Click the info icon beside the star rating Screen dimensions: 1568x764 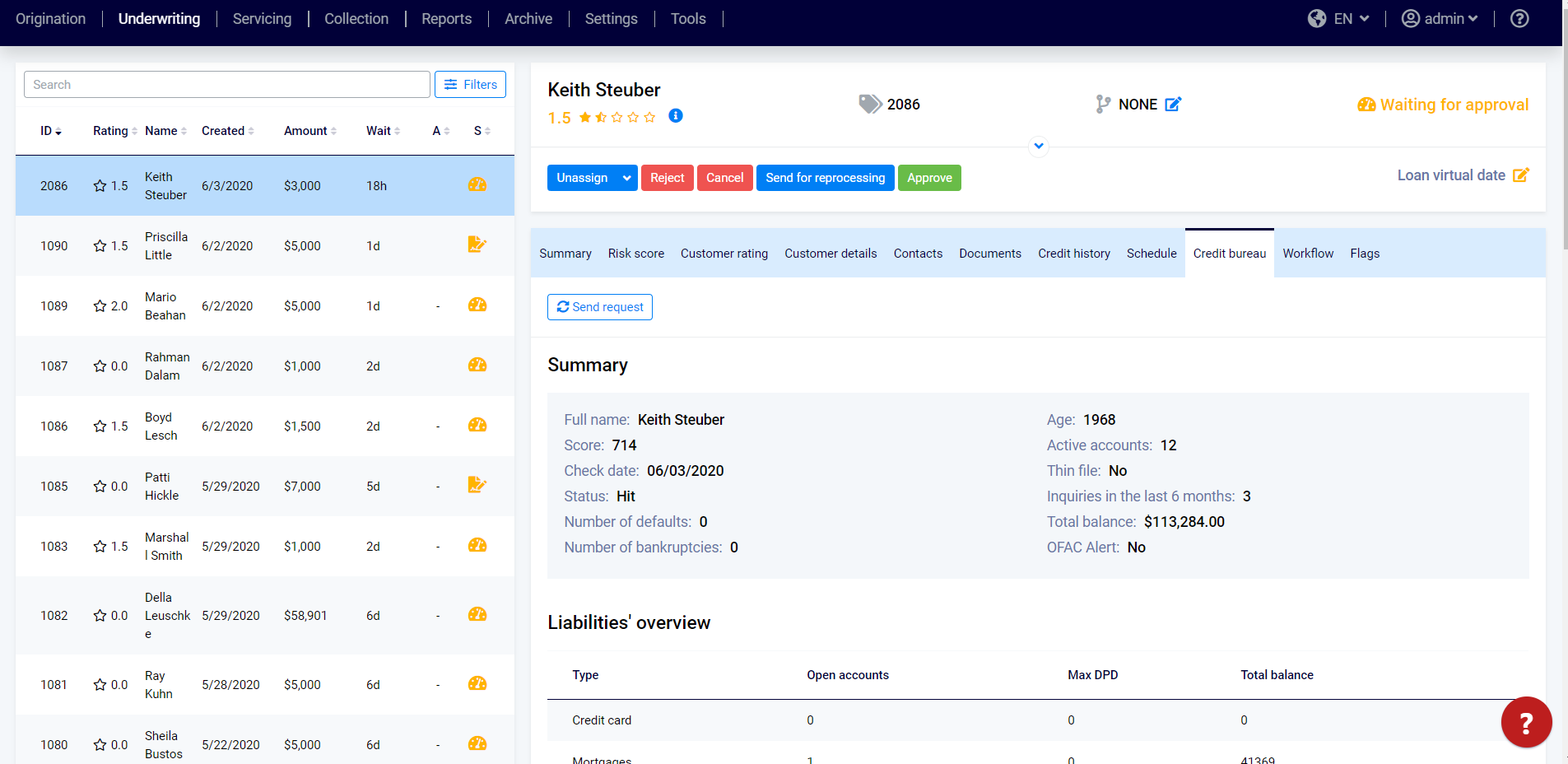(676, 115)
